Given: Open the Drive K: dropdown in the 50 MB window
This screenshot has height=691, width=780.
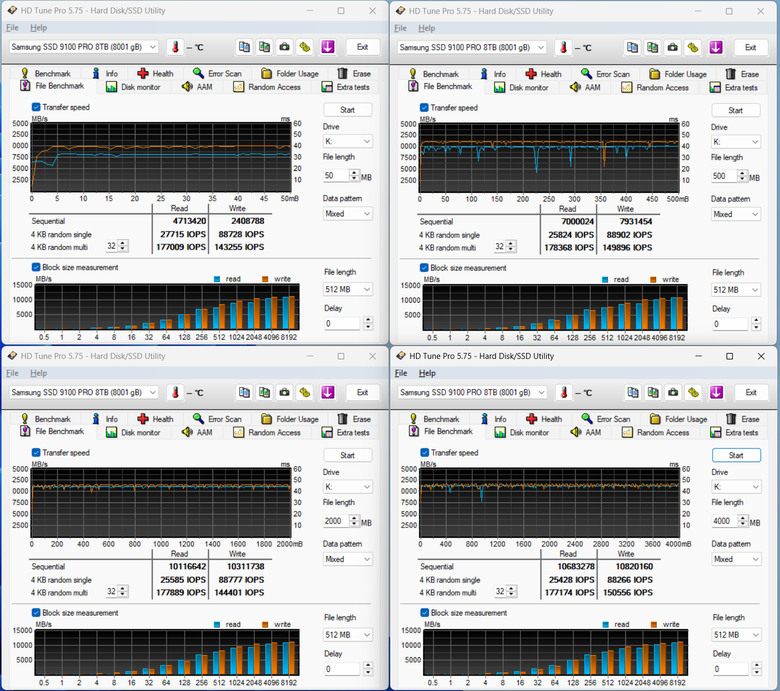Looking at the screenshot, I should coord(347,141).
